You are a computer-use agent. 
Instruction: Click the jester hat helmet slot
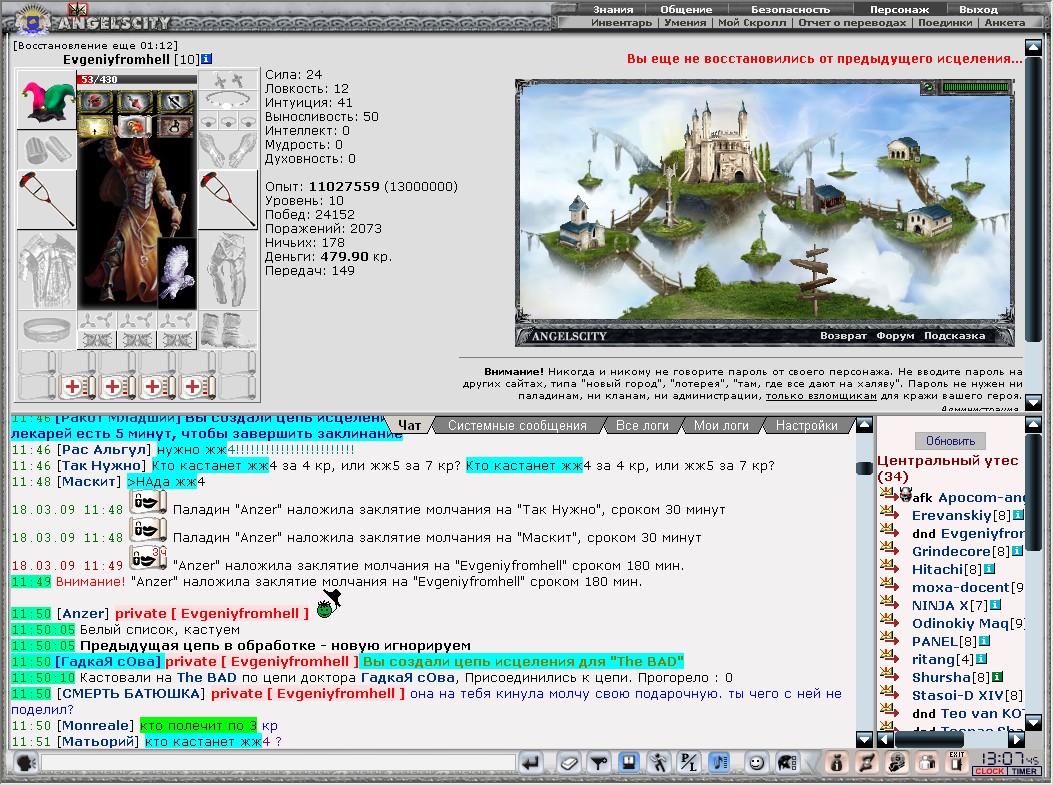pyautogui.click(x=46, y=99)
